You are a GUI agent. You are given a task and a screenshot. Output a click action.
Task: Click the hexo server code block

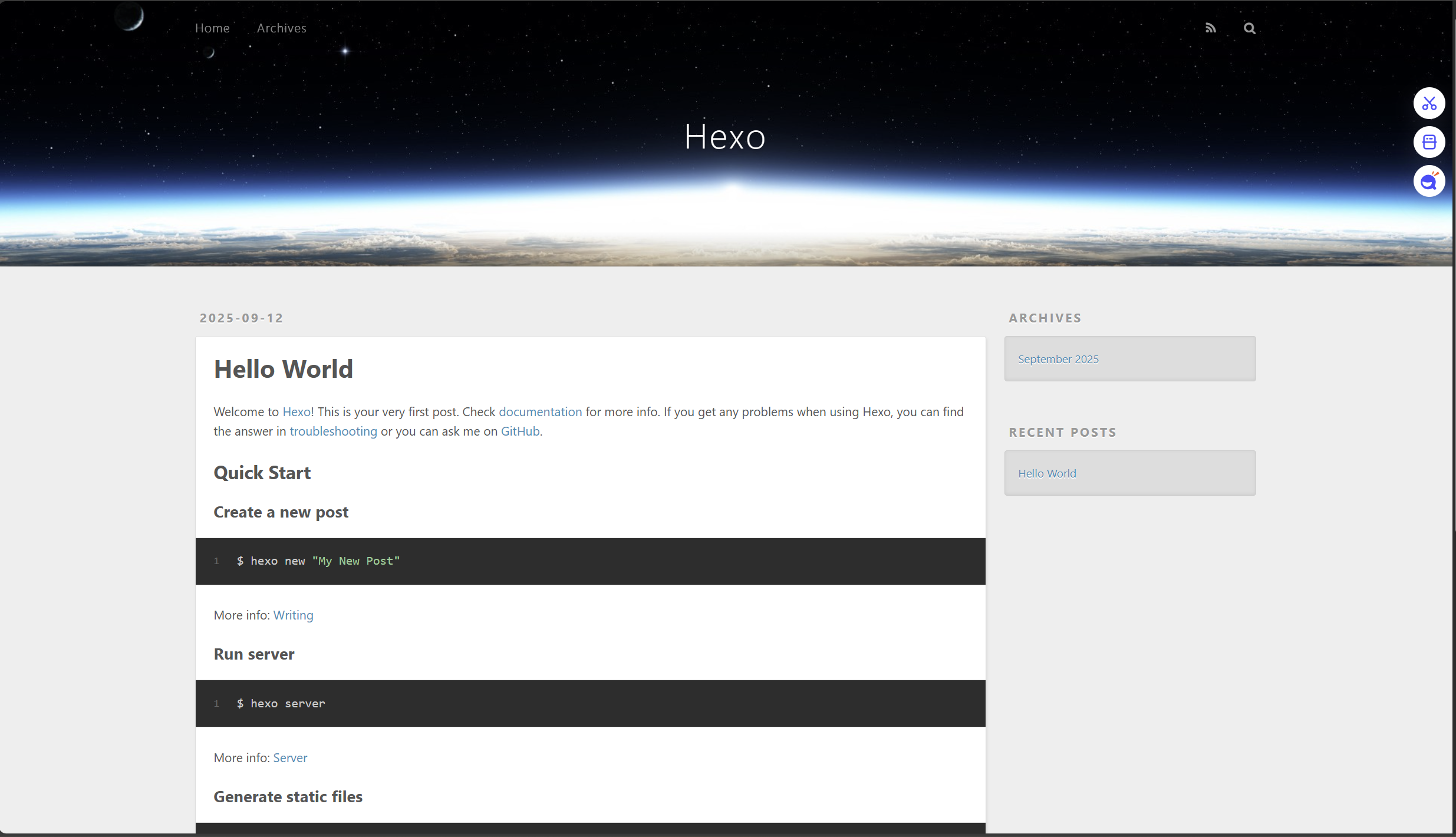tap(590, 703)
